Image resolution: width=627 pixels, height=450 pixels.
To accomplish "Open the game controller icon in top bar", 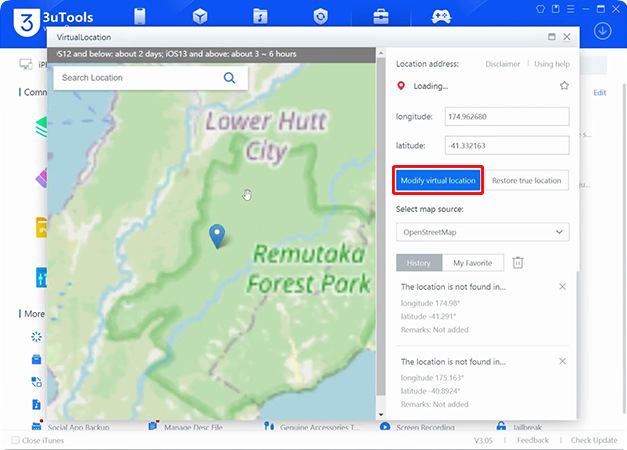I will coord(441,17).
